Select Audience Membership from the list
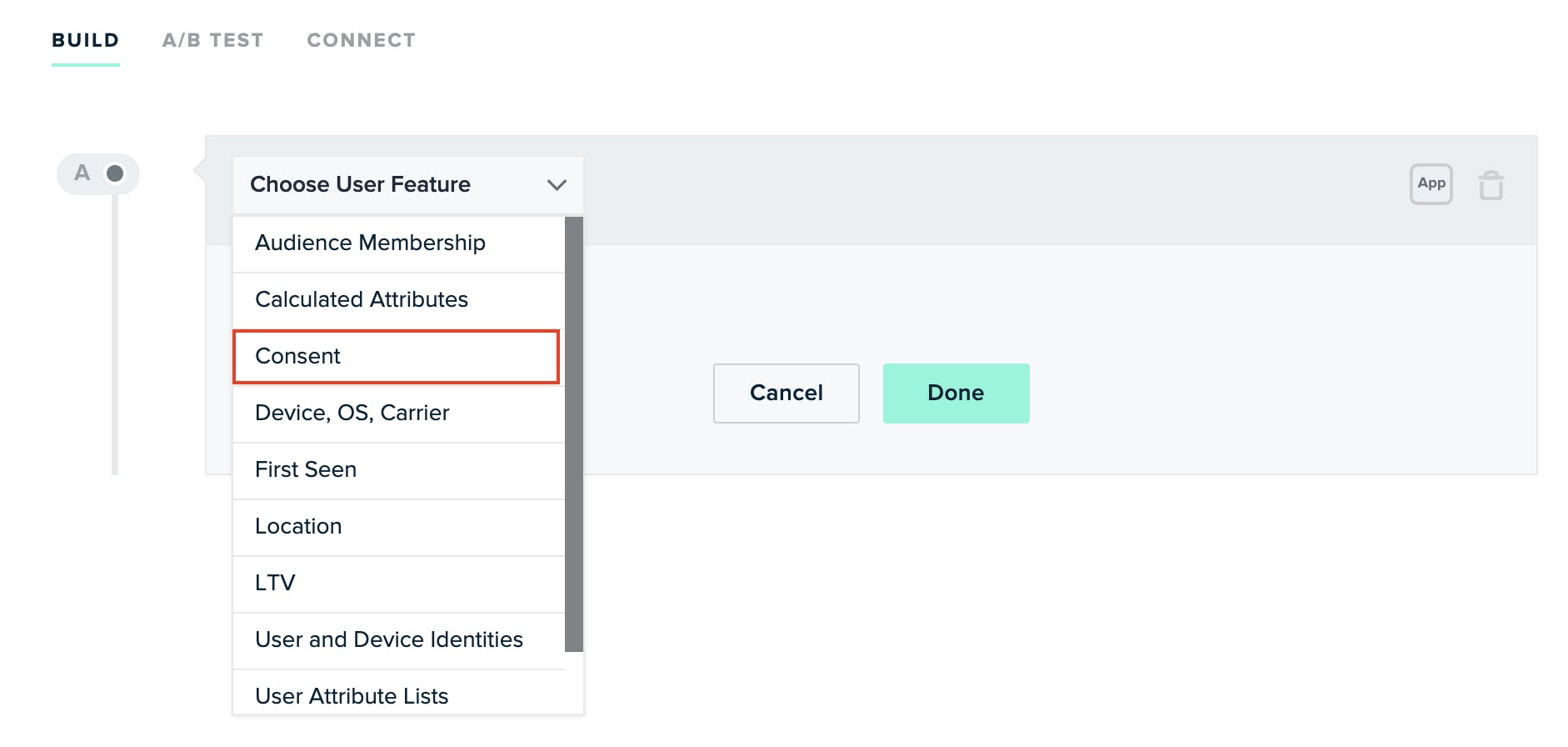This screenshot has height=747, width=1568. (371, 243)
